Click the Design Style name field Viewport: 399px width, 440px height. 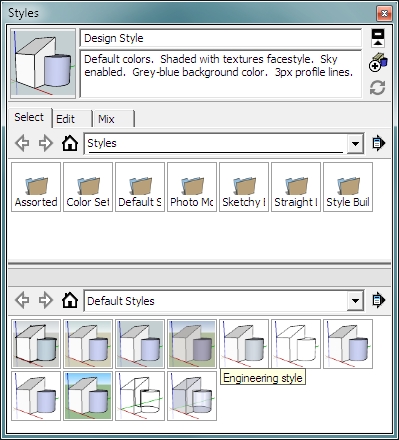point(221,38)
